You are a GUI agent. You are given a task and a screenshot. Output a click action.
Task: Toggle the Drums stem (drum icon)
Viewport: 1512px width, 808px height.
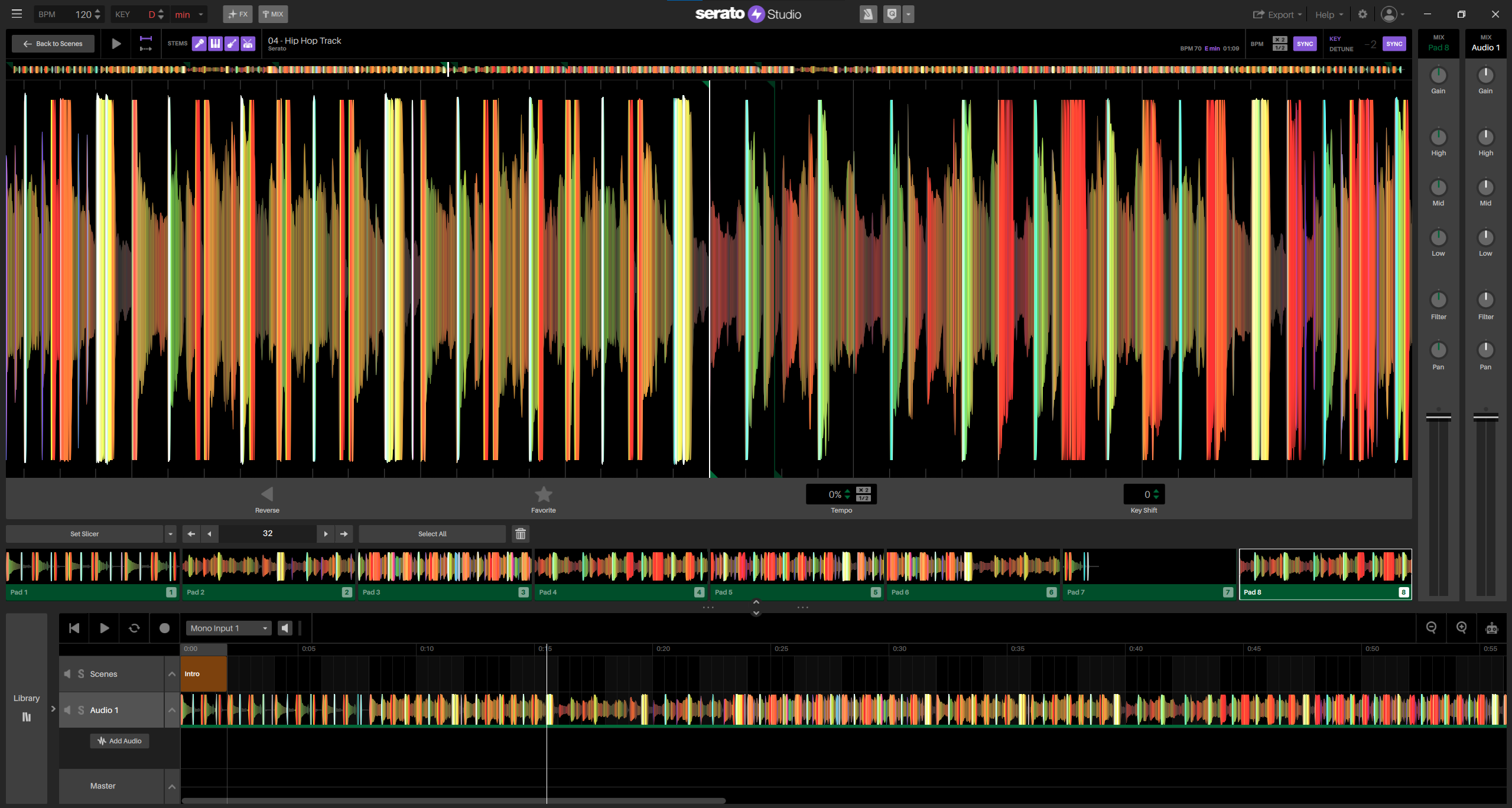(x=248, y=43)
